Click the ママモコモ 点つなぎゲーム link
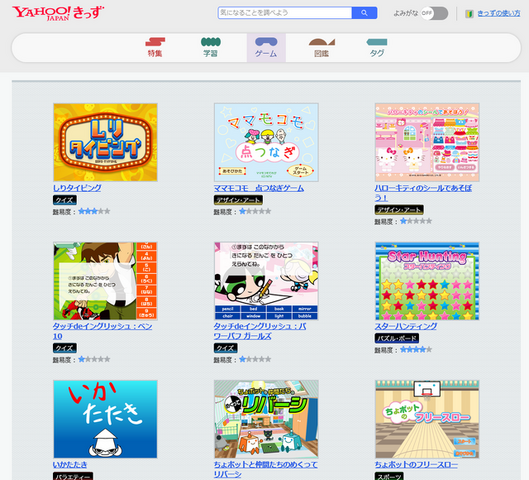 tap(259, 188)
